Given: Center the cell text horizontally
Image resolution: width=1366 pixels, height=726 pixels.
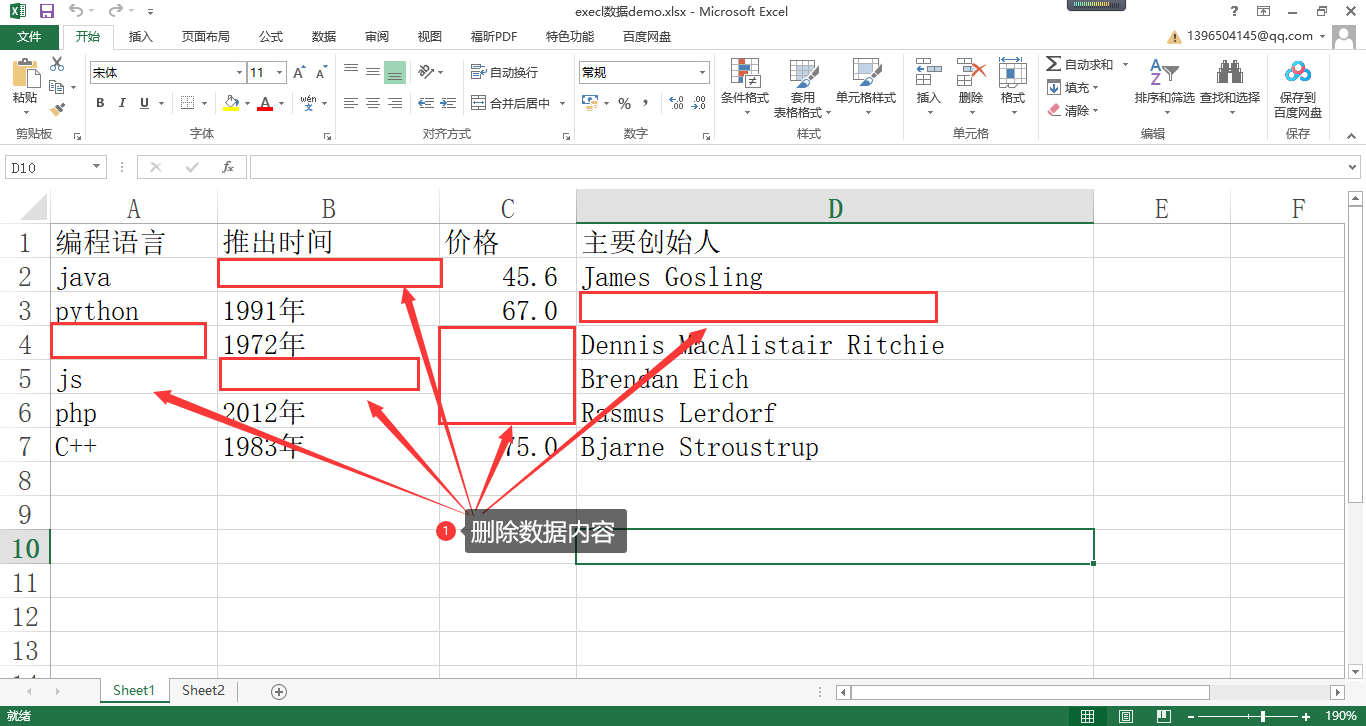Looking at the screenshot, I should tap(373, 103).
